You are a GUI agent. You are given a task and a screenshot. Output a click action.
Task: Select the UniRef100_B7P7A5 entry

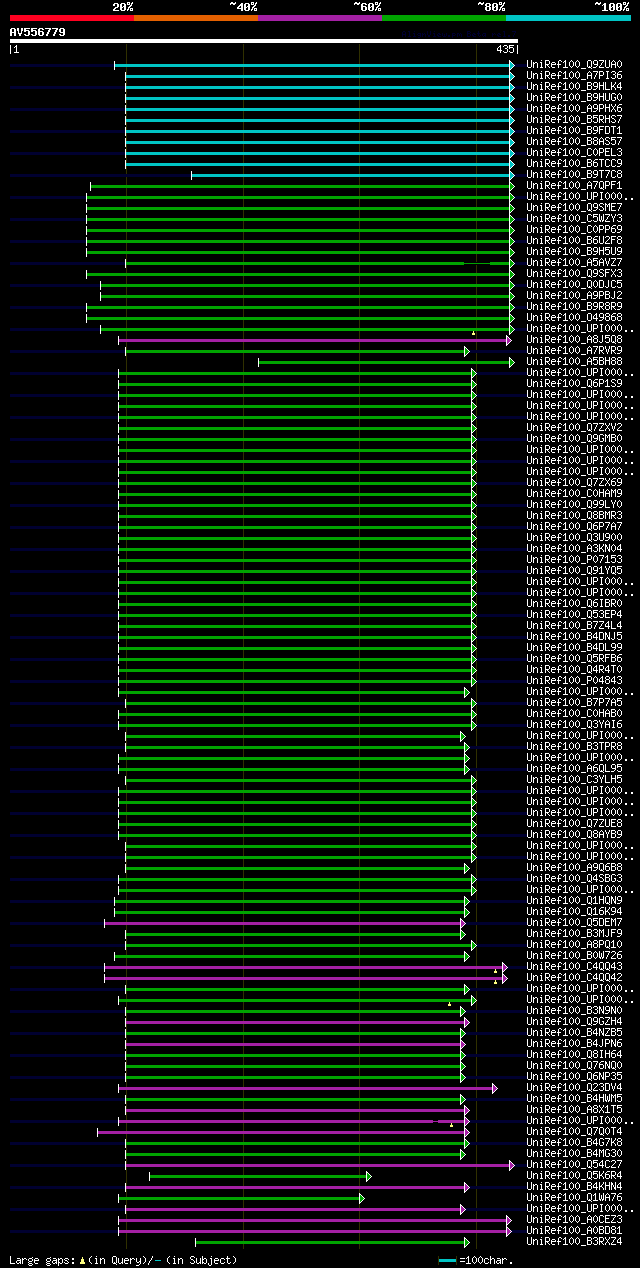click(574, 703)
